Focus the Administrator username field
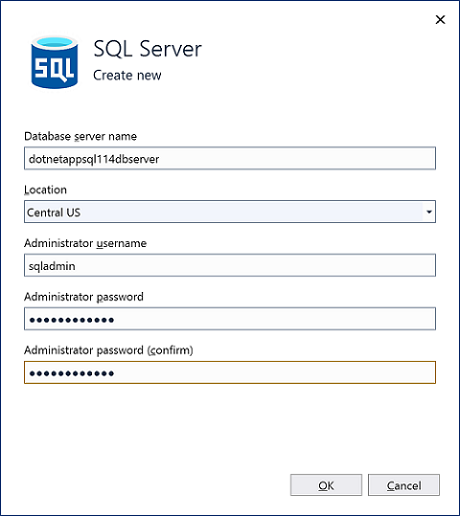This screenshot has width=460, height=516. [230, 265]
